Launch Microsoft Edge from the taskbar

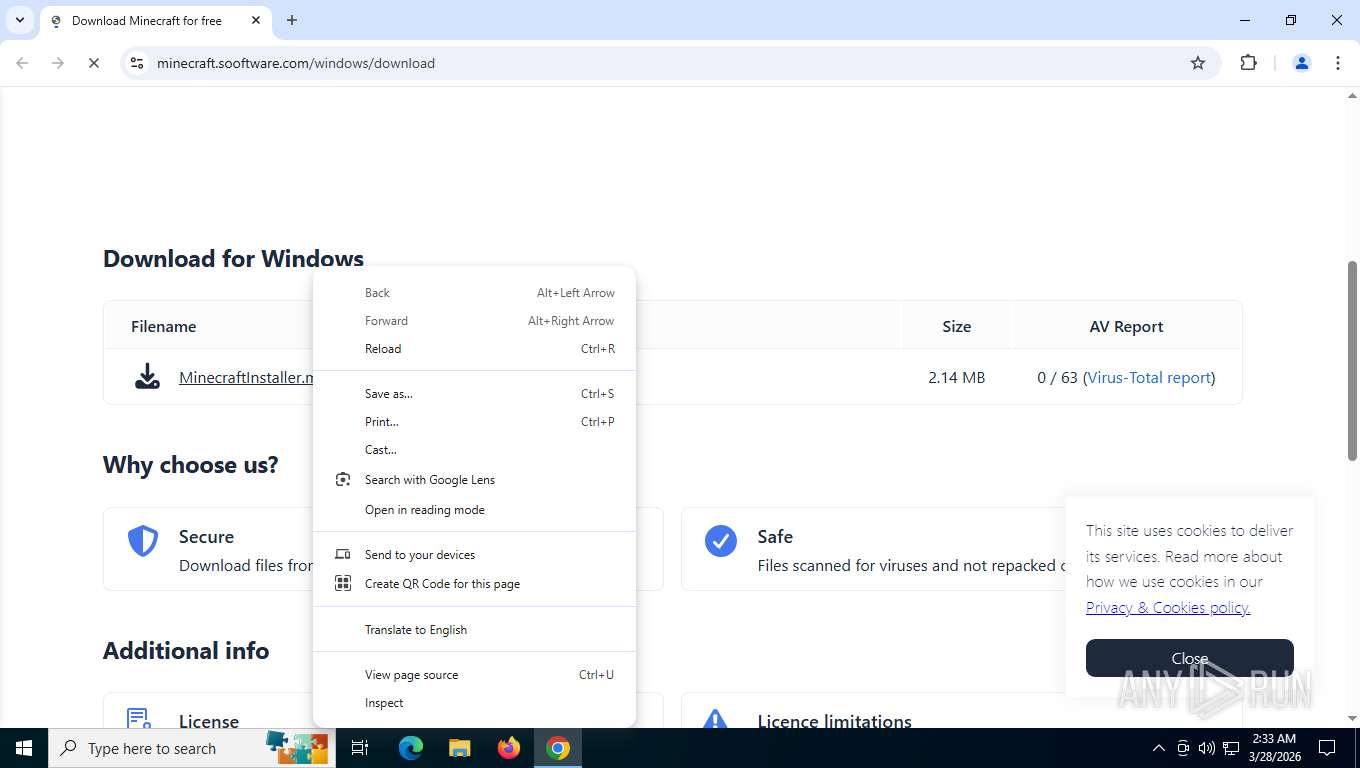click(x=410, y=748)
